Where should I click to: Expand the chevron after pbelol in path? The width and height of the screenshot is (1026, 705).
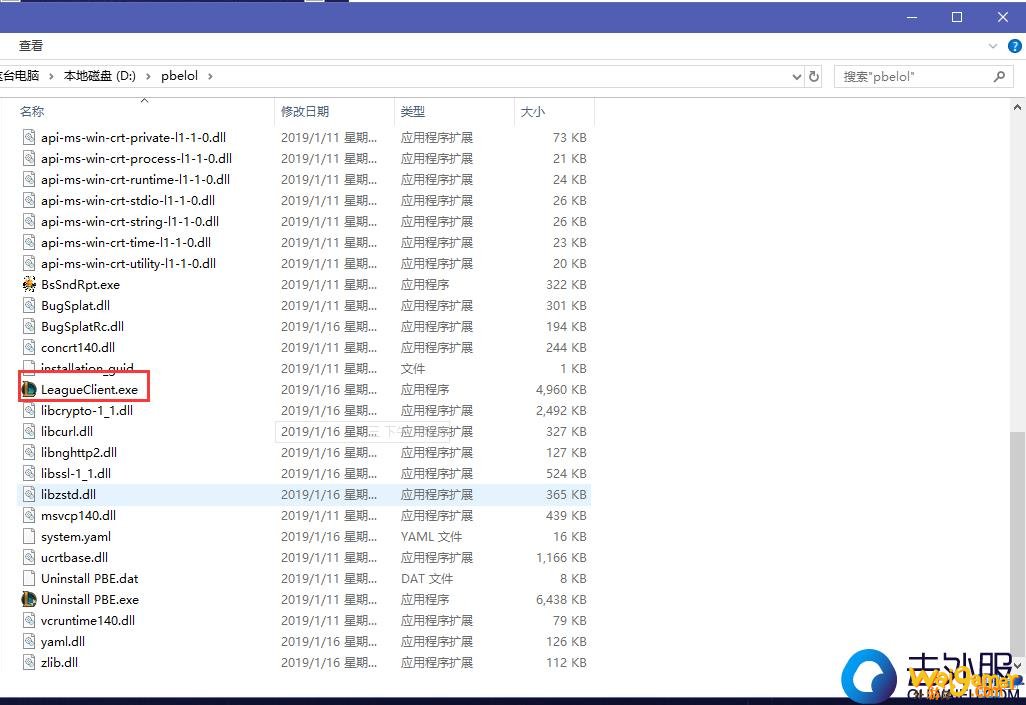tap(210, 77)
